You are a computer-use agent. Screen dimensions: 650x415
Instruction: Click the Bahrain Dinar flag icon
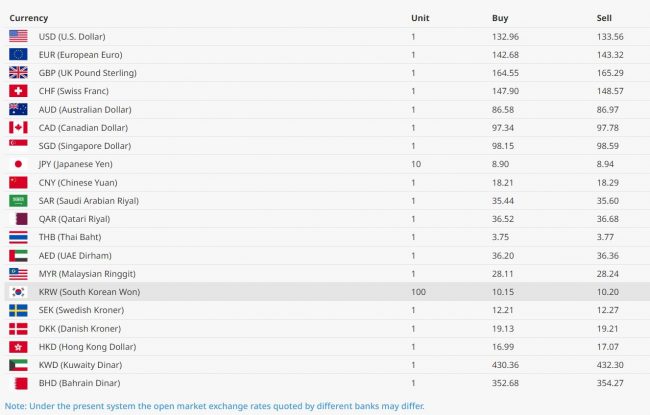coord(18,383)
